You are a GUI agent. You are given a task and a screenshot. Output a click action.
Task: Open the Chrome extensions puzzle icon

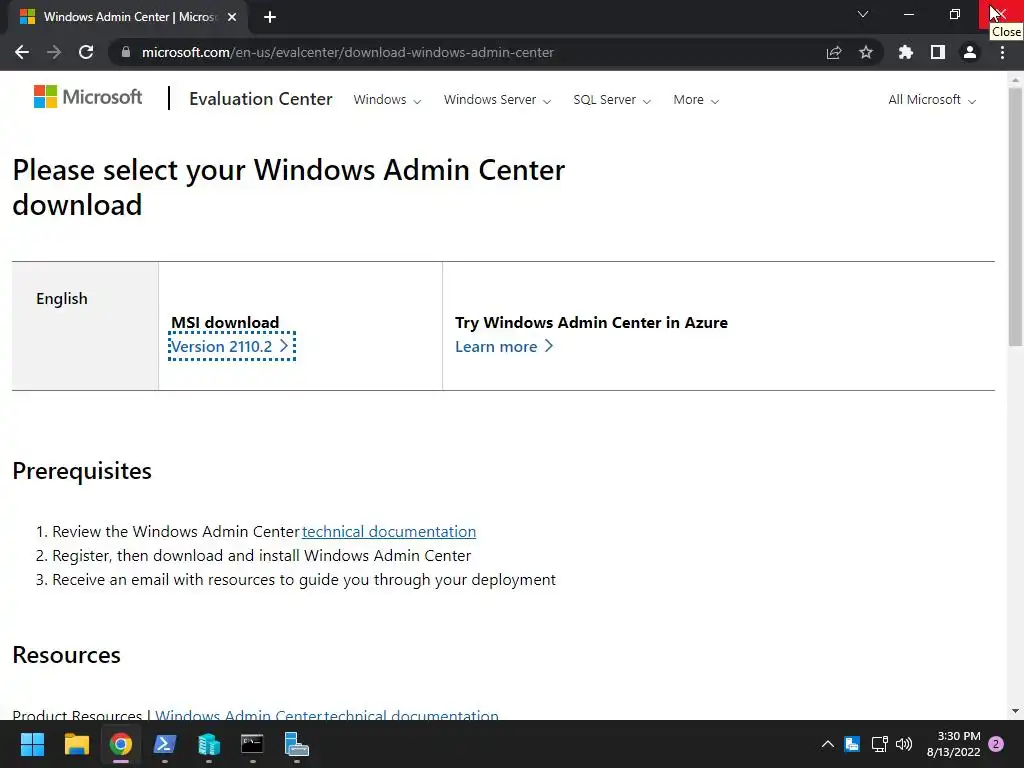[x=906, y=52]
